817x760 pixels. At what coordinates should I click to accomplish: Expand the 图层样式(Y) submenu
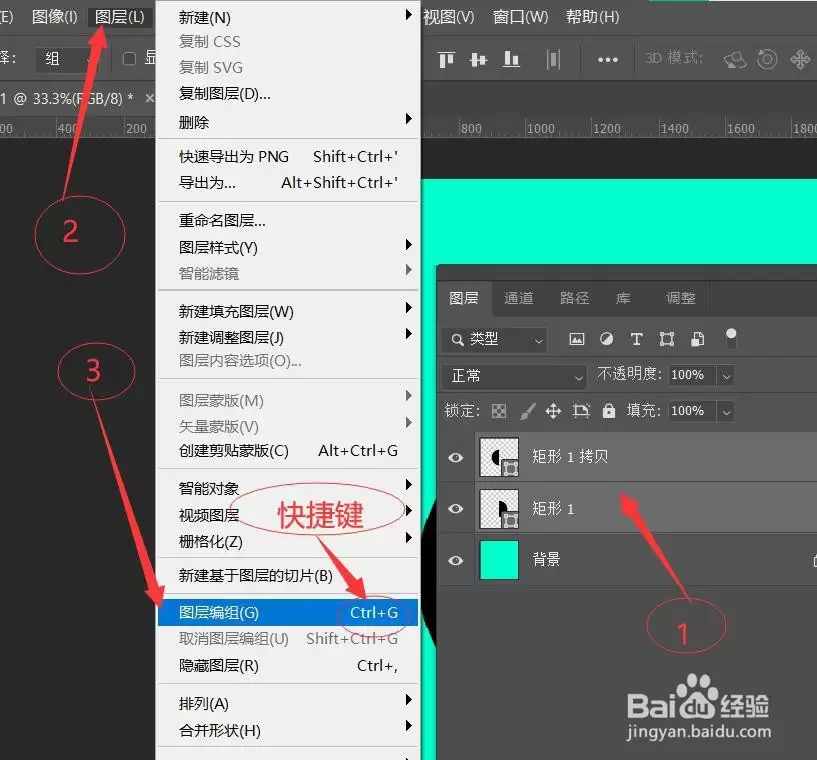(408, 245)
